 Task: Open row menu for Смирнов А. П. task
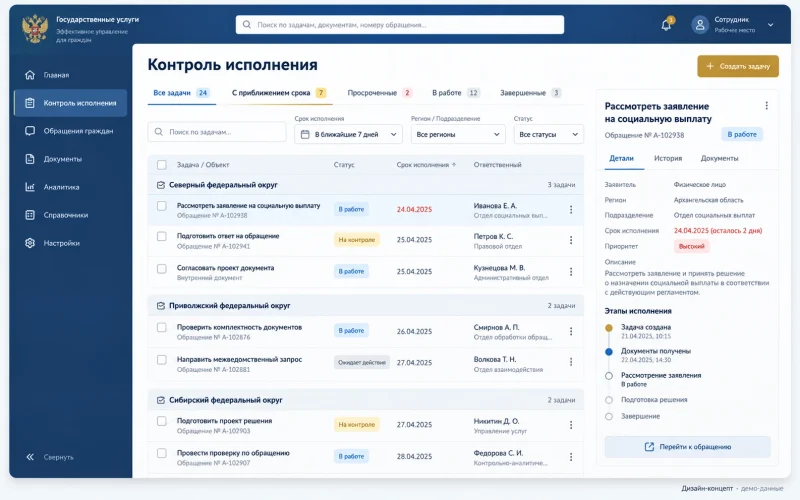[571, 332]
